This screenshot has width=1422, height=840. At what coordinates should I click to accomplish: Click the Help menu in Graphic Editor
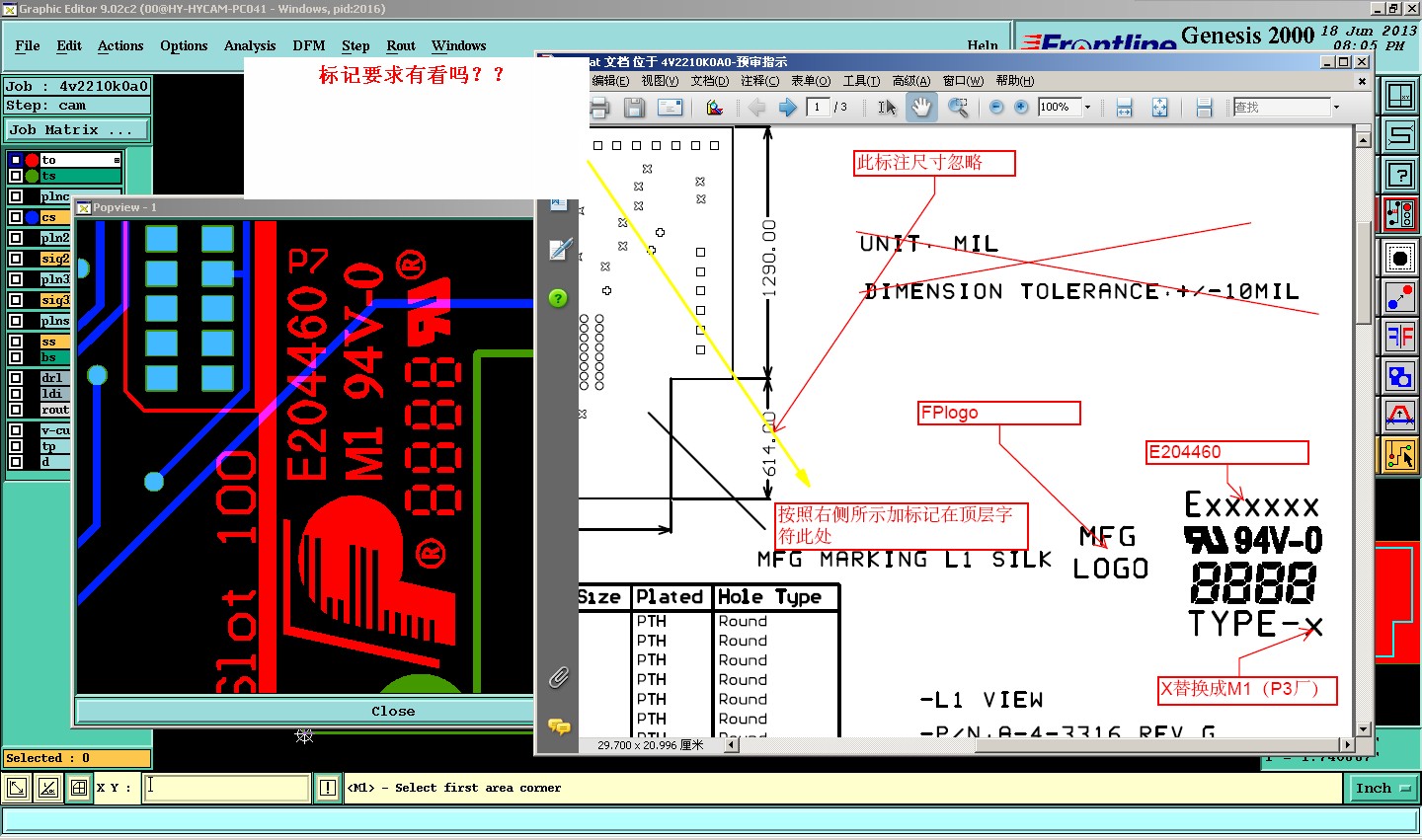tap(983, 46)
